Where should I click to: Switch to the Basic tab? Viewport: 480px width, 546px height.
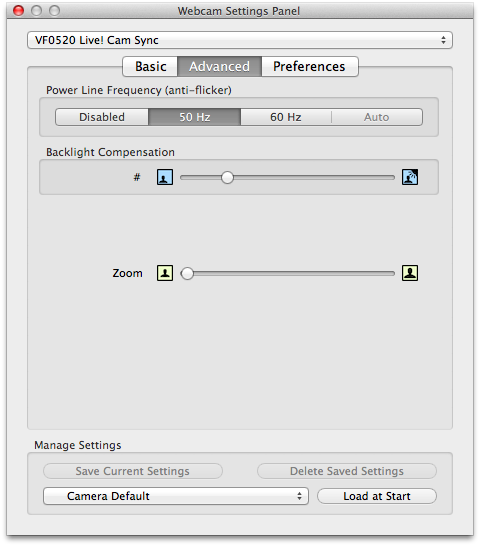click(x=150, y=66)
